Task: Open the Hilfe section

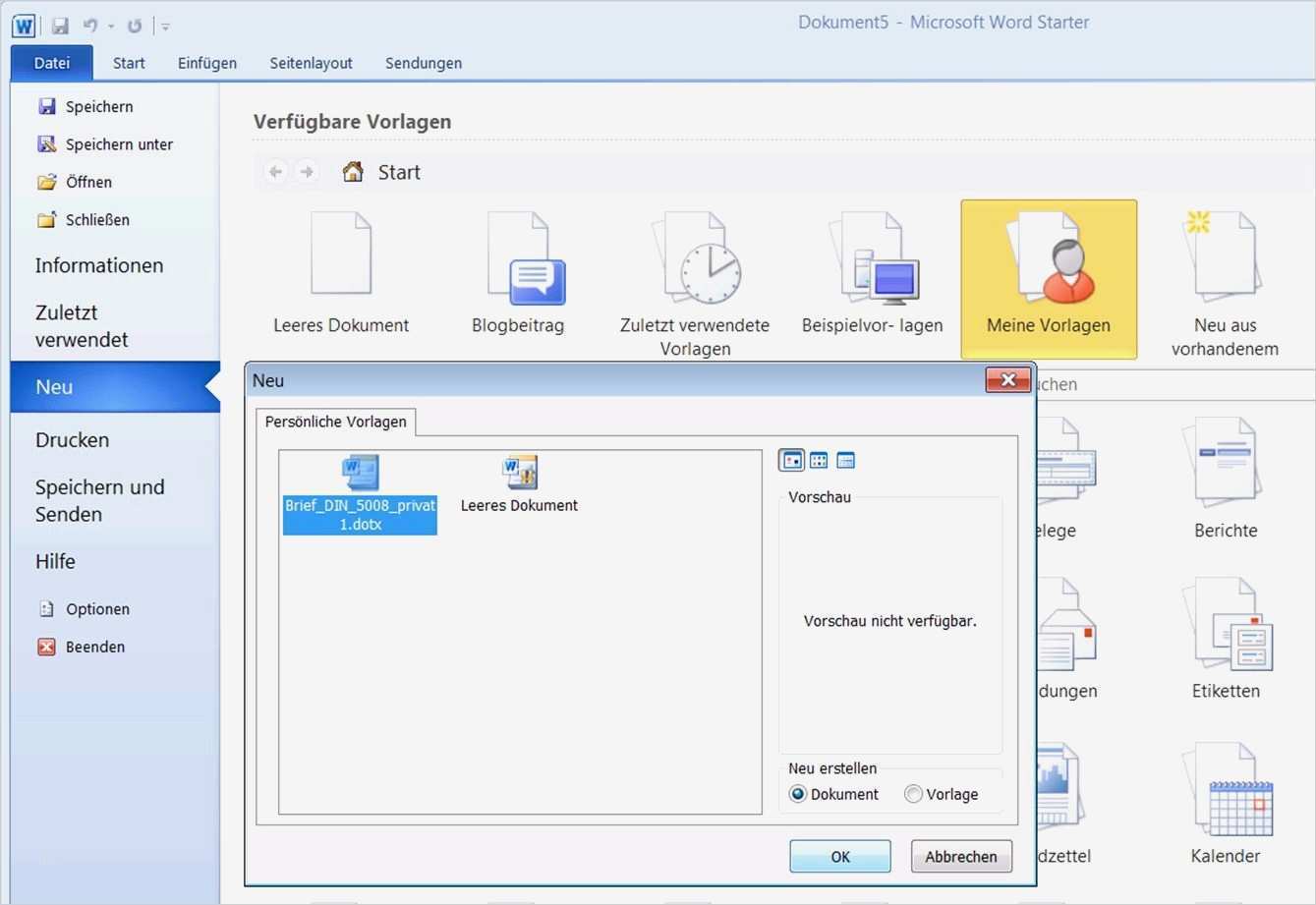Action: 55,561
